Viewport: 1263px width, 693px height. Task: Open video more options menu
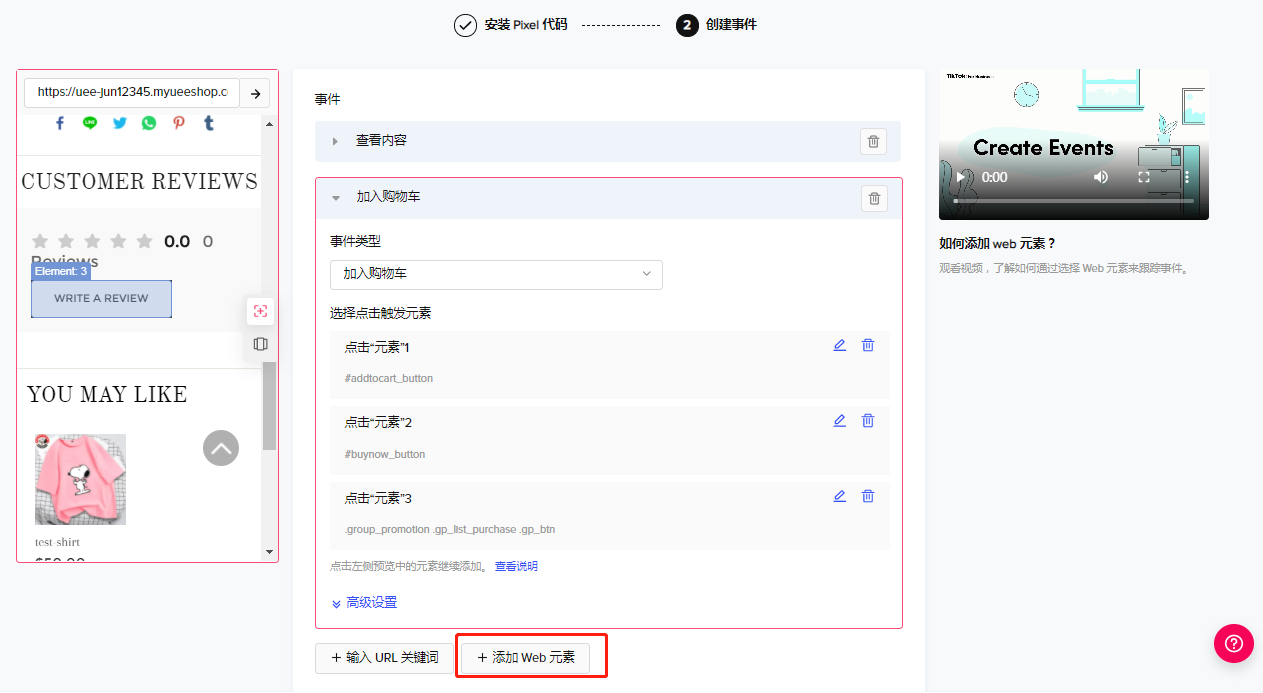coord(1187,177)
